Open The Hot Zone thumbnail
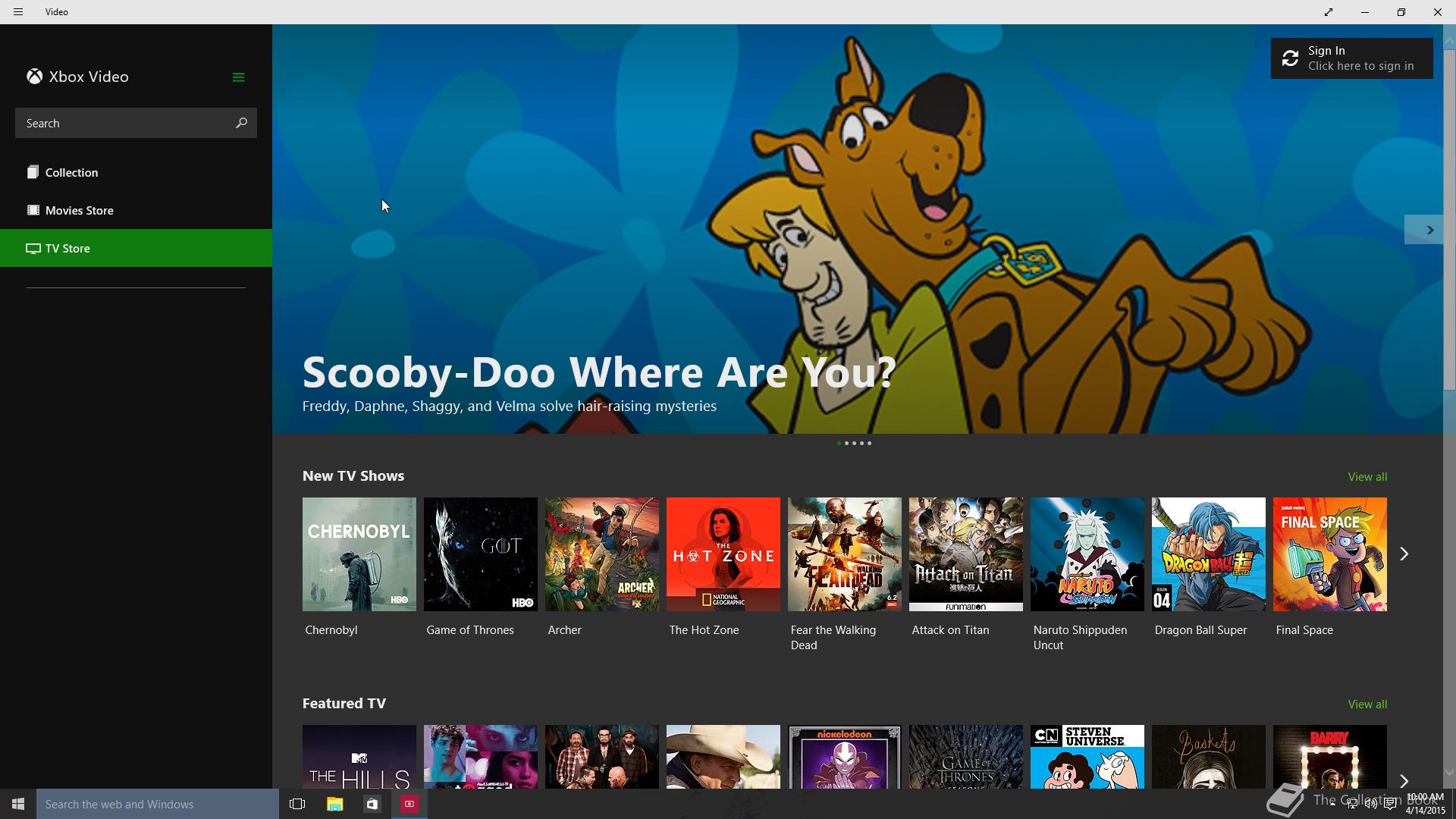This screenshot has width=1456, height=819. tap(723, 554)
